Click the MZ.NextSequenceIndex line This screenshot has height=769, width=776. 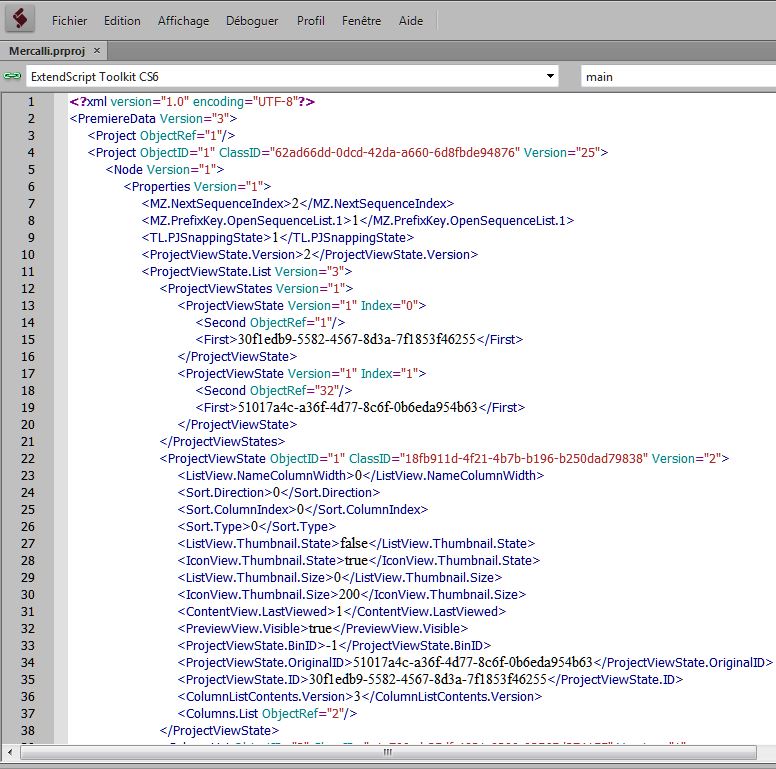298,204
